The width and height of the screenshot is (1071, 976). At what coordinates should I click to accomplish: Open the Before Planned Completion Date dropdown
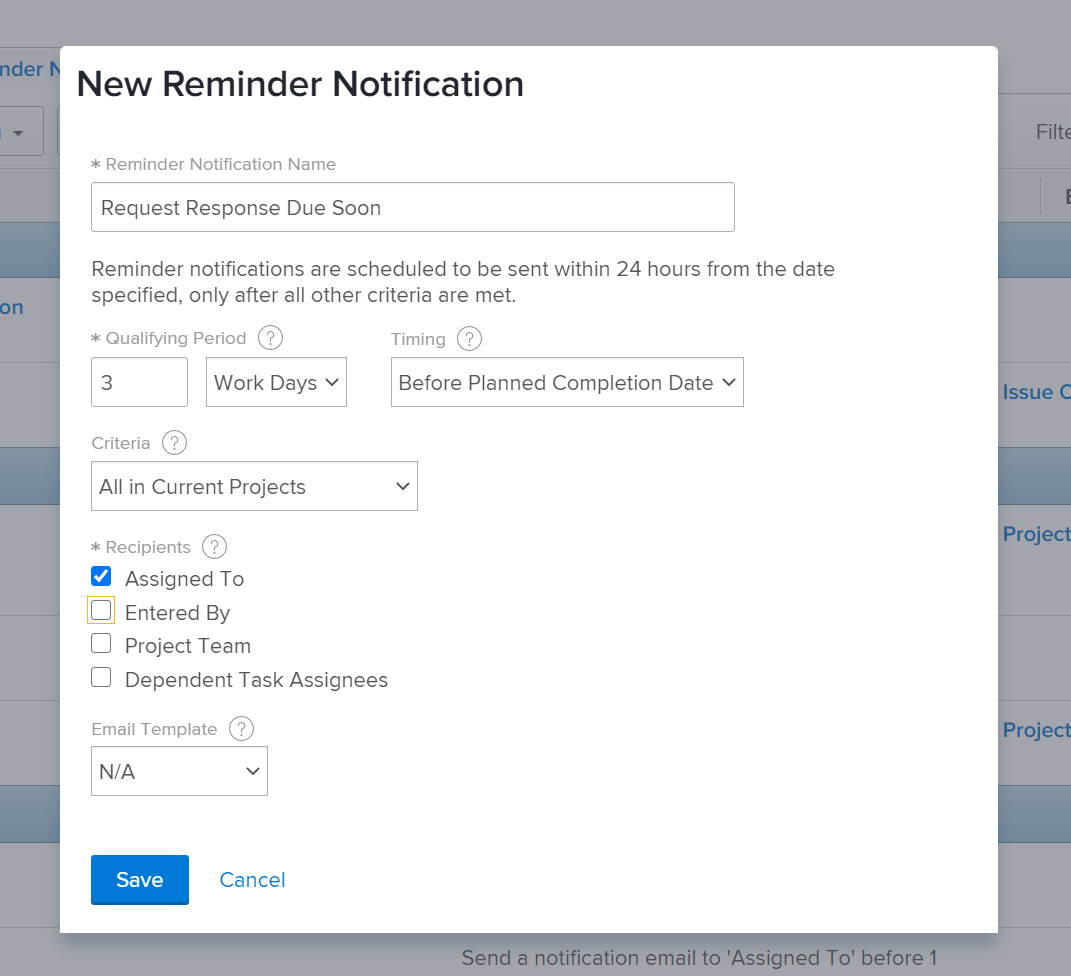coord(566,382)
